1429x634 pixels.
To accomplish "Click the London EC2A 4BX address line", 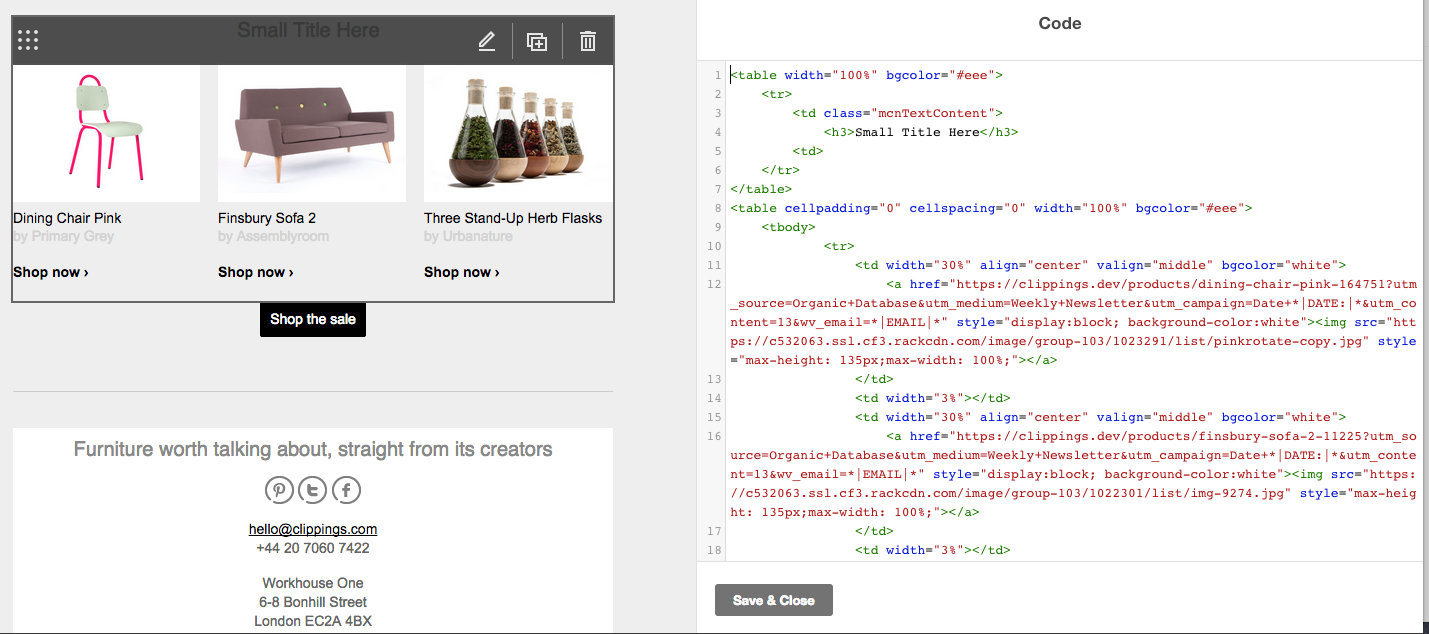I will pos(313,621).
